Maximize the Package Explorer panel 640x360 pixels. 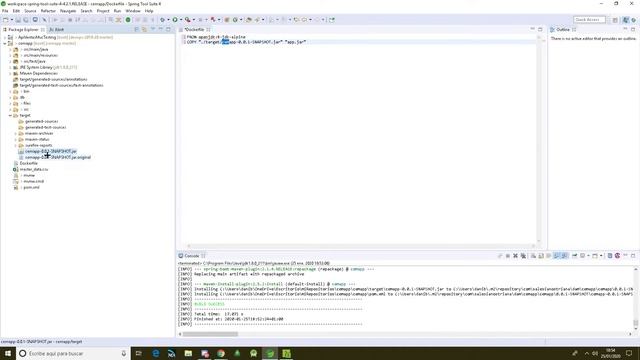(168, 29)
